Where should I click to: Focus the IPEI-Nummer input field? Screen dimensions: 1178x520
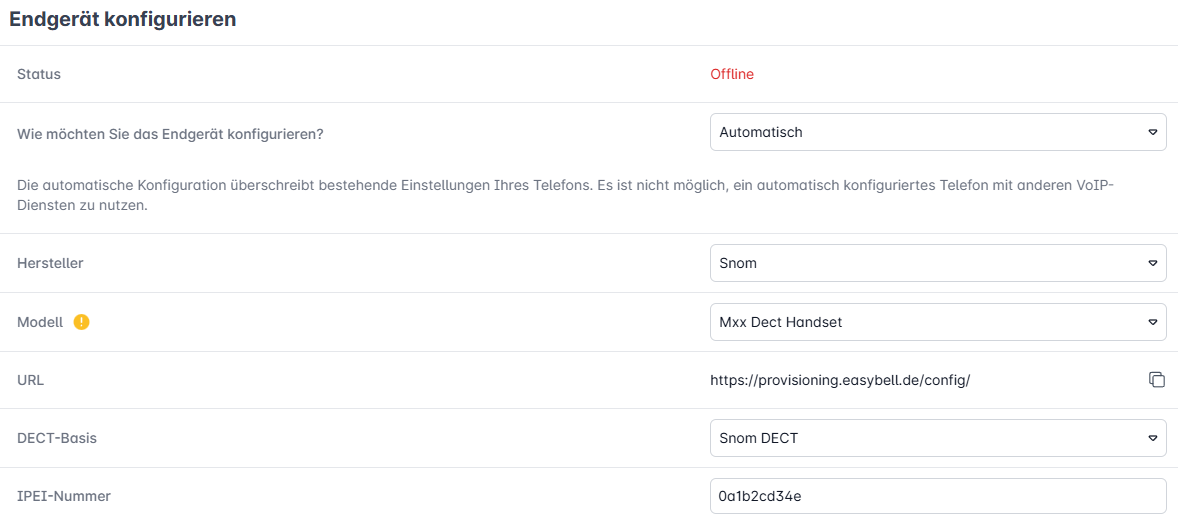click(x=937, y=496)
